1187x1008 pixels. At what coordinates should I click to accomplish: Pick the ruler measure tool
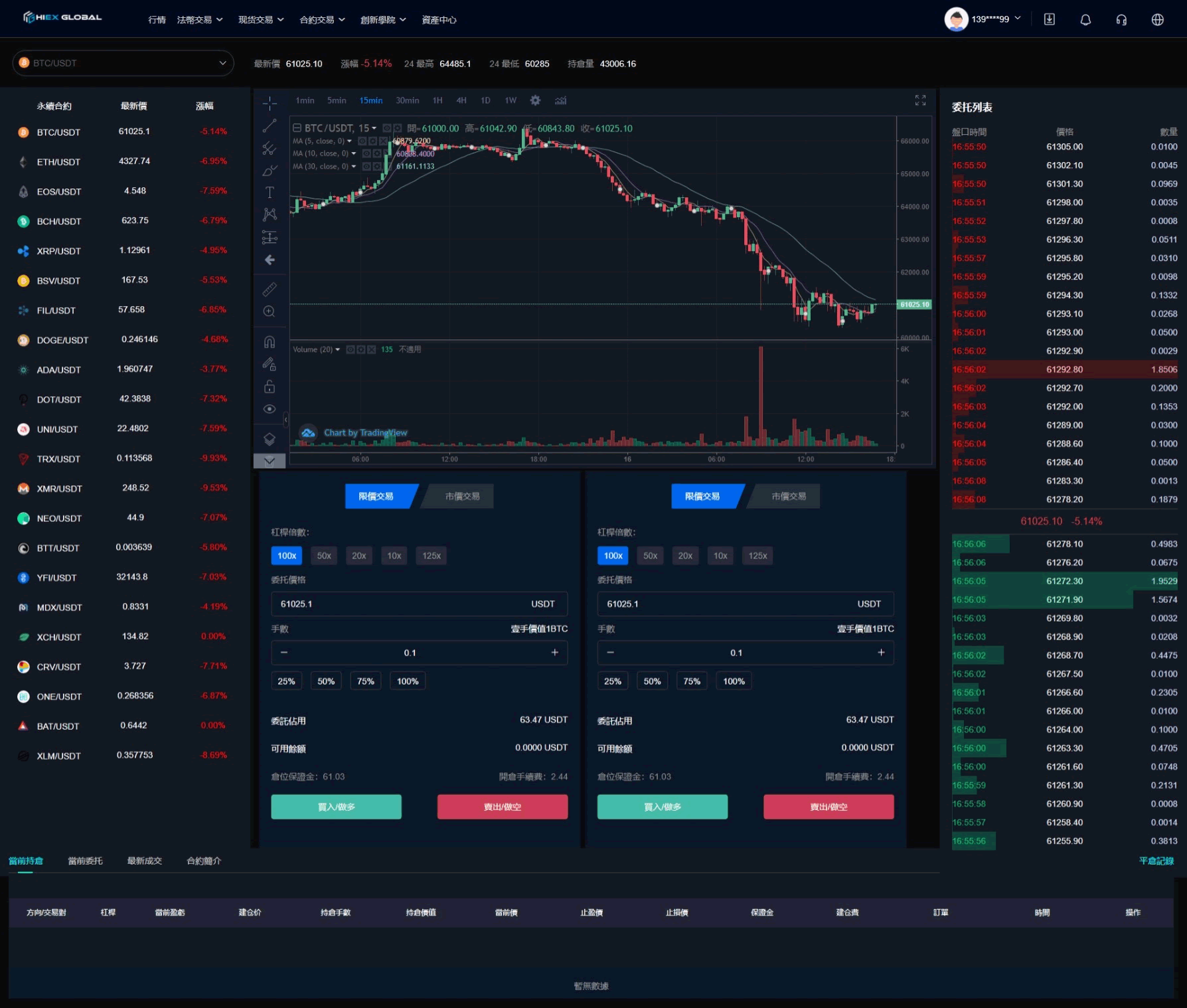click(x=270, y=290)
